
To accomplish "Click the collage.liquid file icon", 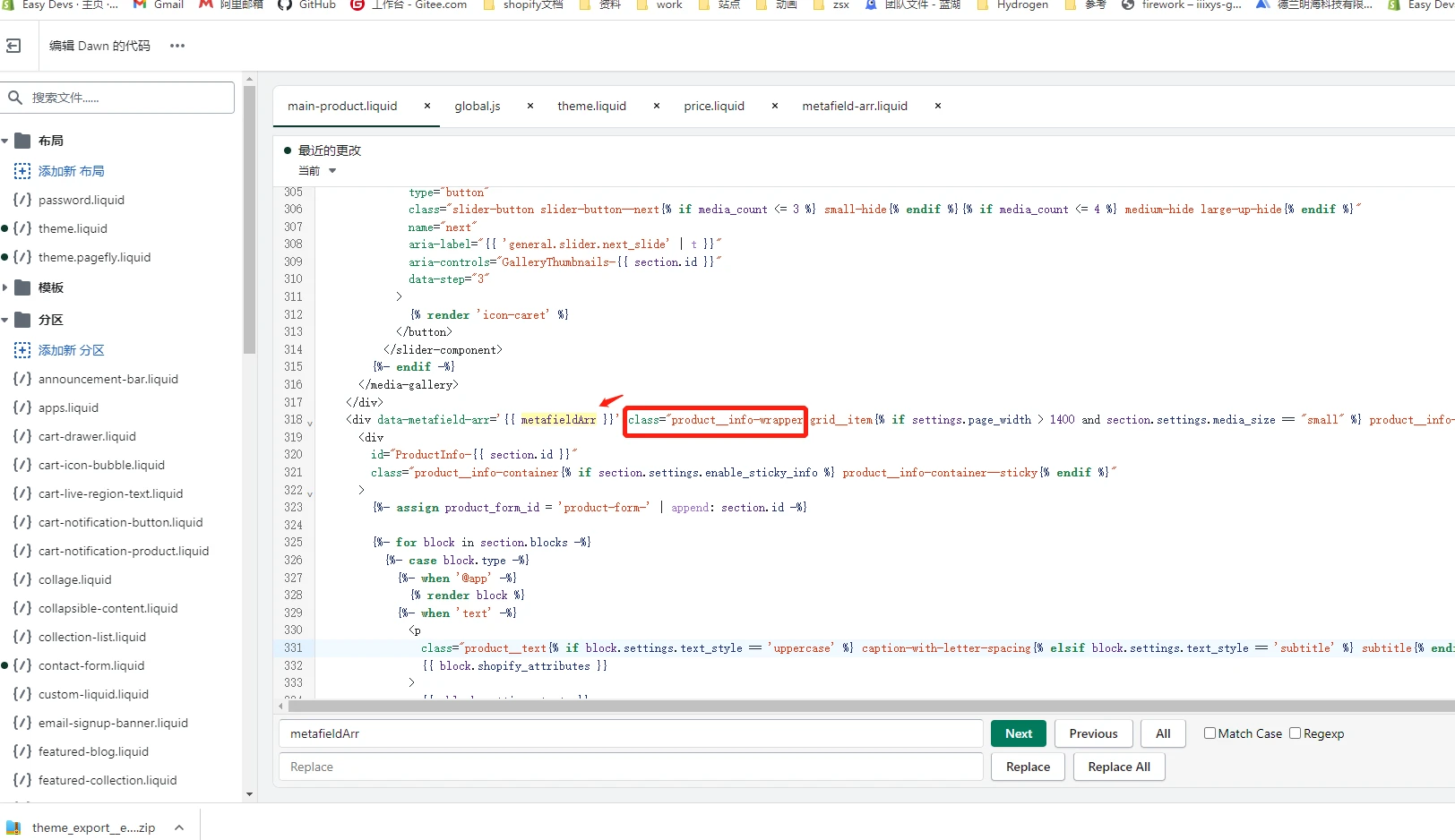I will point(22,579).
